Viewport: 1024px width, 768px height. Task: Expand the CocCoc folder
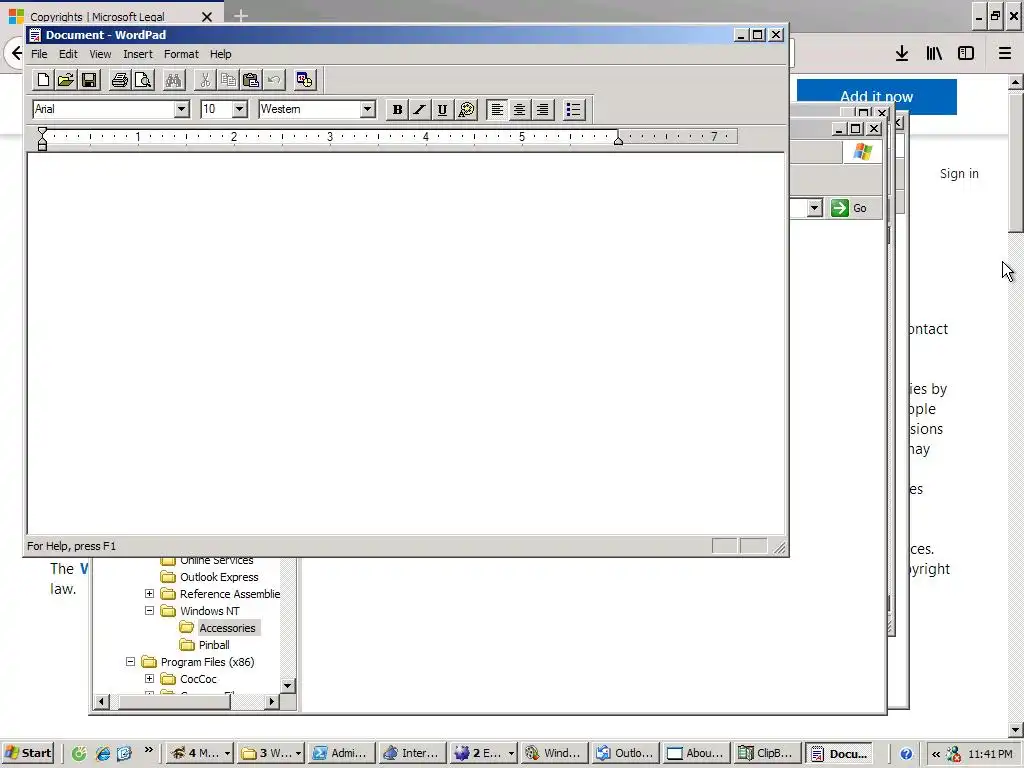(150, 679)
